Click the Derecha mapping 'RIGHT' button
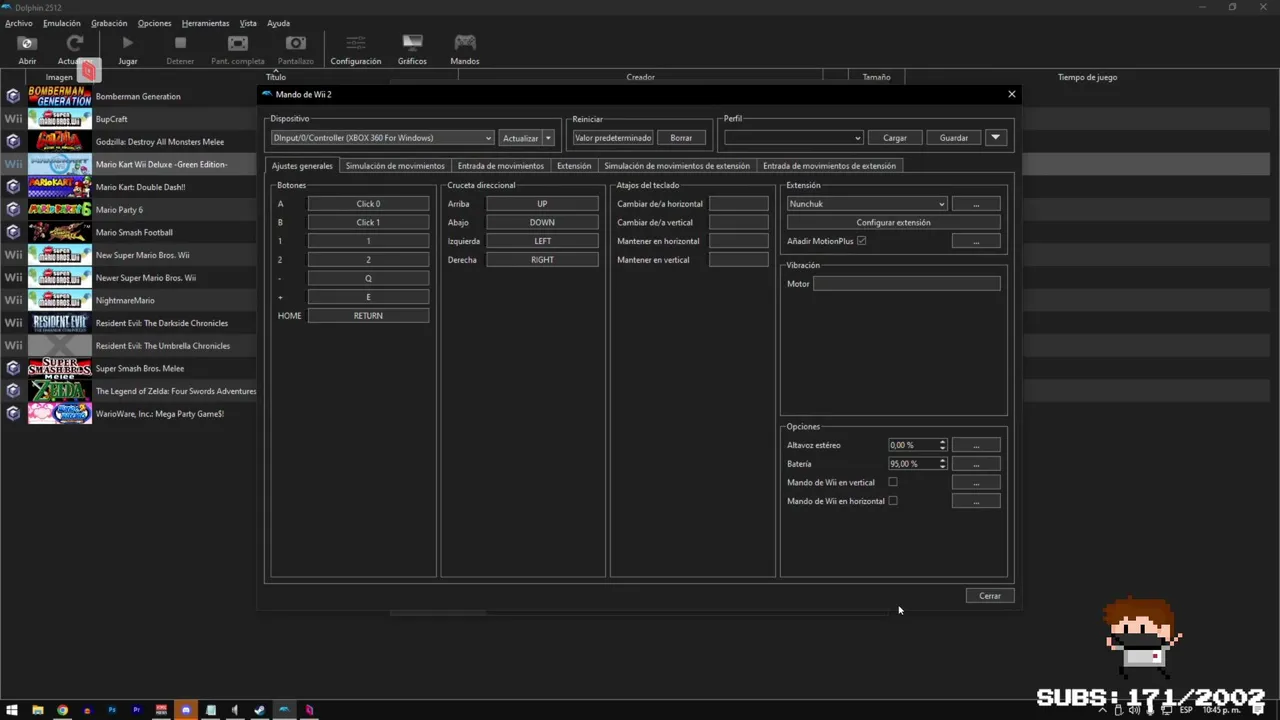 pyautogui.click(x=542, y=260)
